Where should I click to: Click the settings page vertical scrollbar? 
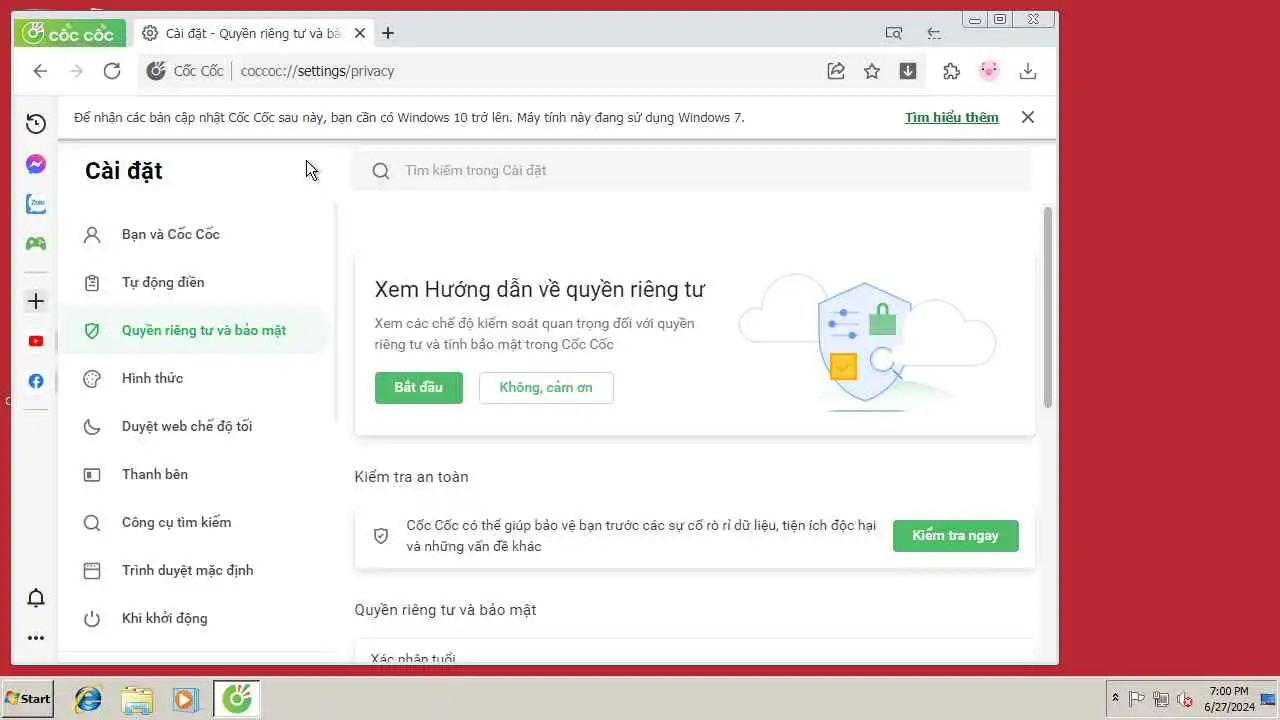click(1048, 307)
